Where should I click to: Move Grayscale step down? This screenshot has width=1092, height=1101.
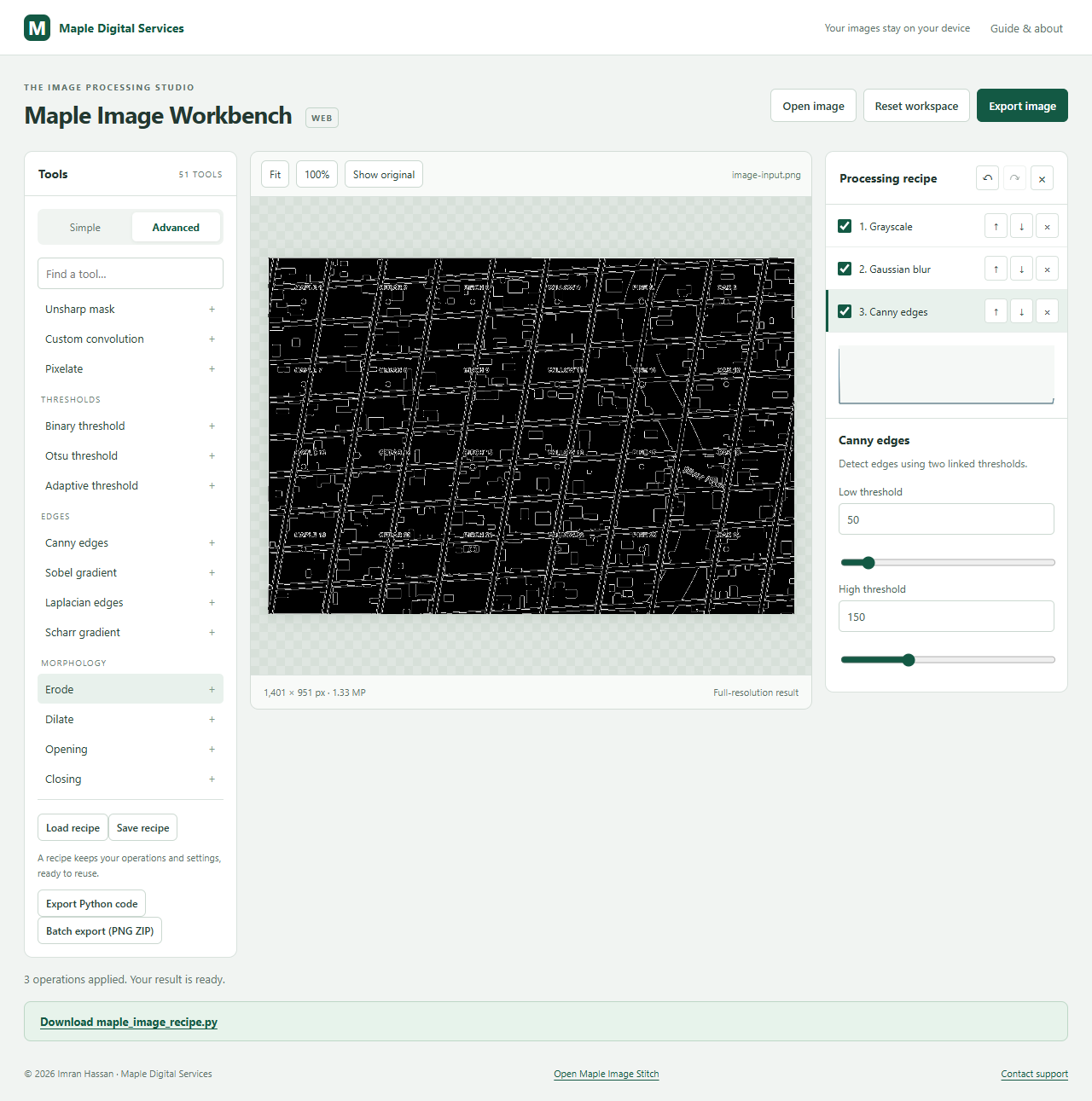pyautogui.click(x=1021, y=226)
